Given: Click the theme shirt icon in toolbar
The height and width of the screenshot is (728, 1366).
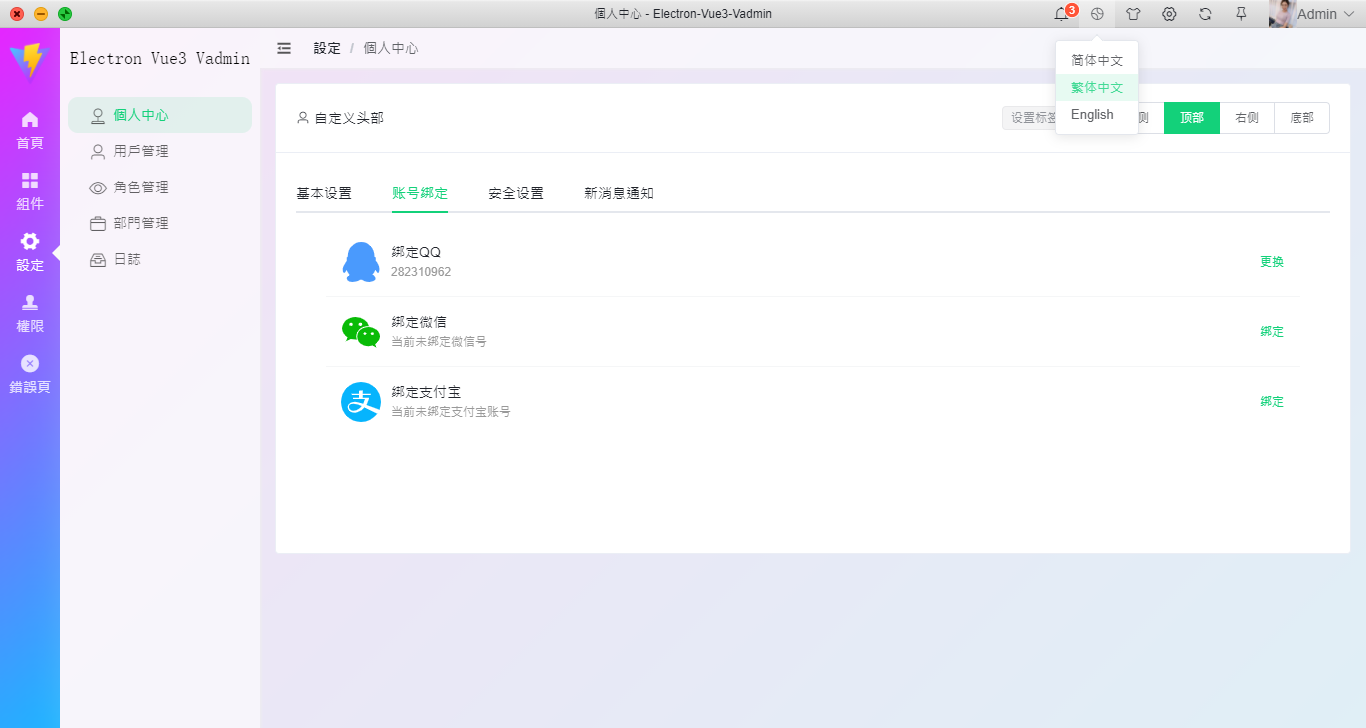Looking at the screenshot, I should (1132, 14).
